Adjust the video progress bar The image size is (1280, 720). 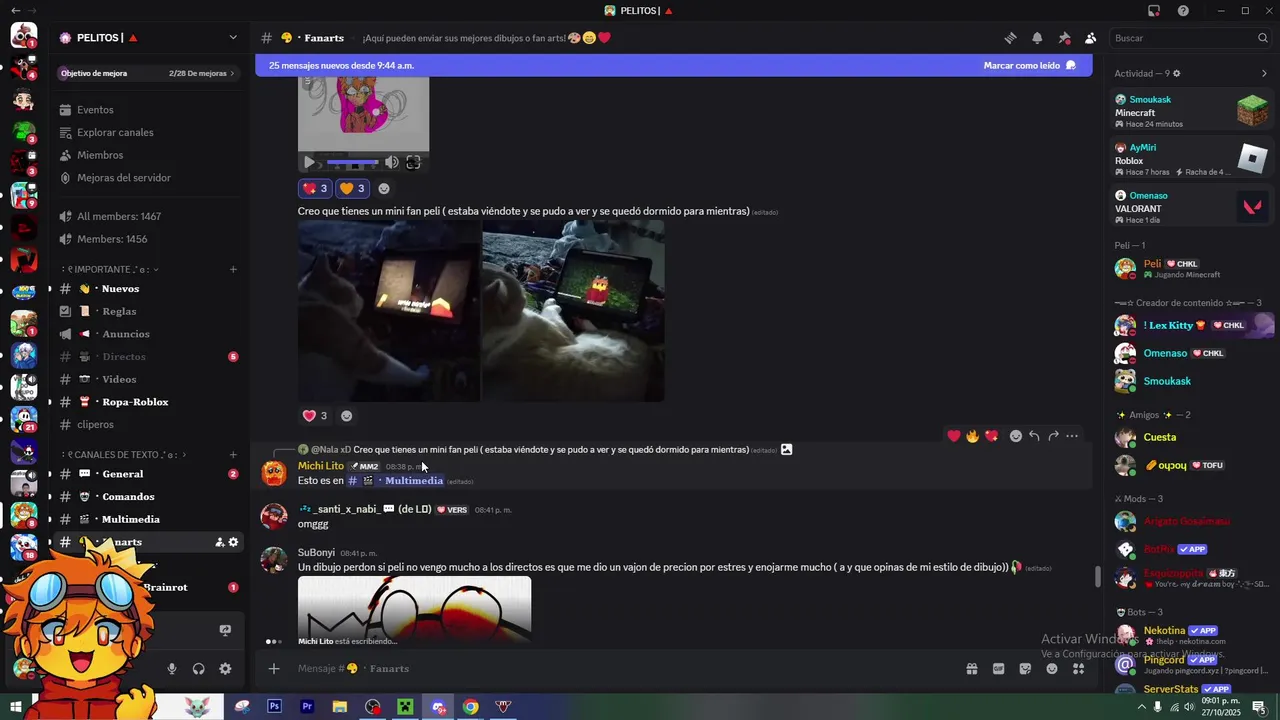pyautogui.click(x=352, y=162)
